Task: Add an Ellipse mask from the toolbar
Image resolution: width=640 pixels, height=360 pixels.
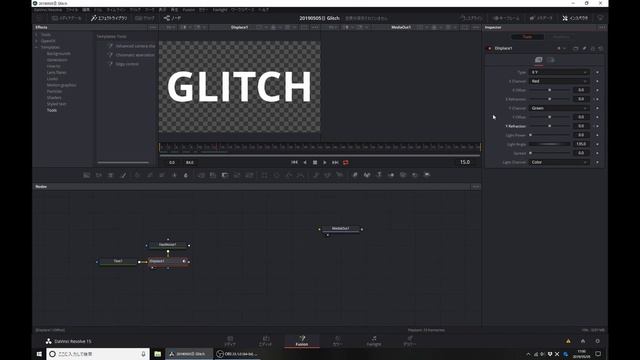Action: (x=277, y=175)
